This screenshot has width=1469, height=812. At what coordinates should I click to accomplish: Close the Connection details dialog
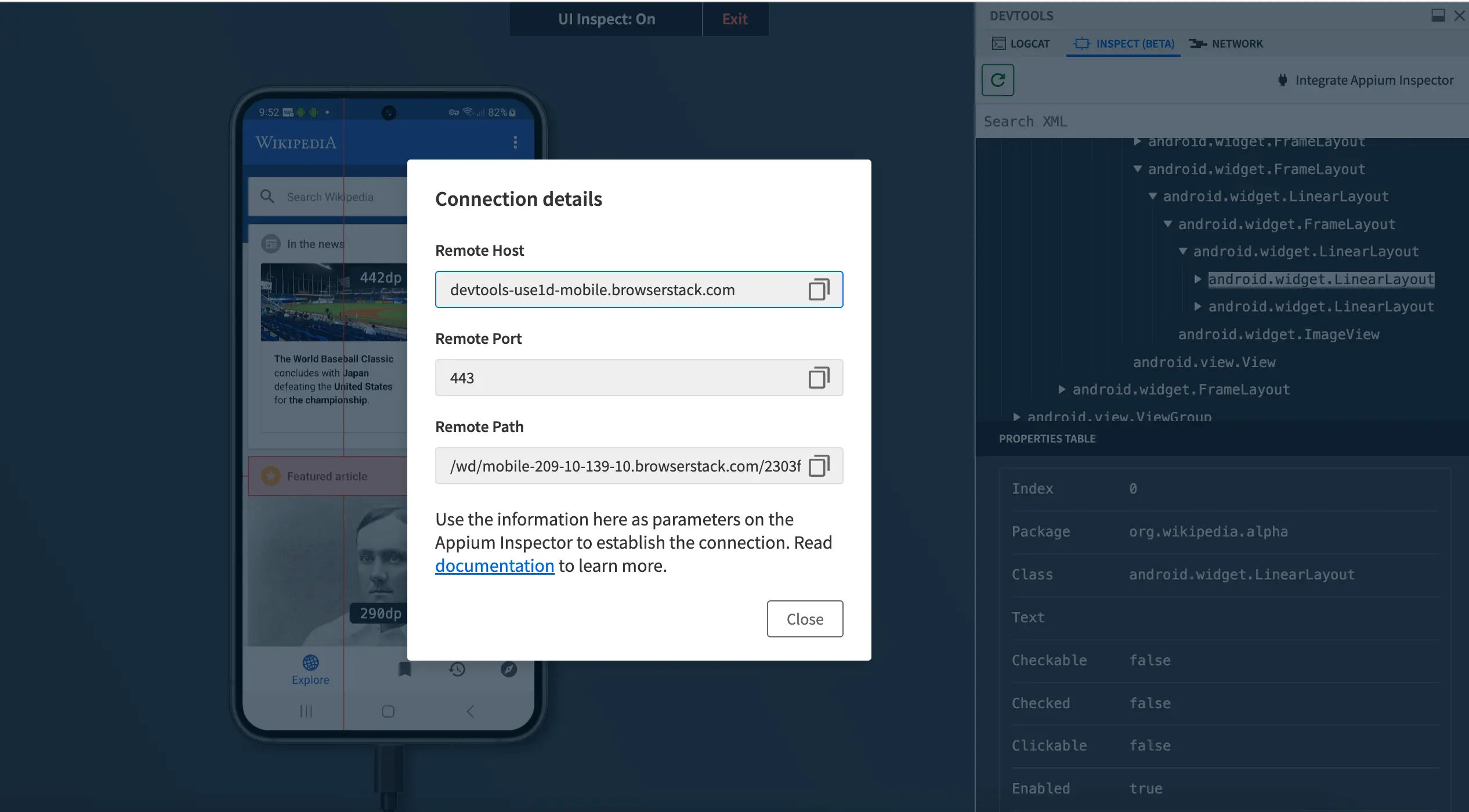tap(804, 619)
